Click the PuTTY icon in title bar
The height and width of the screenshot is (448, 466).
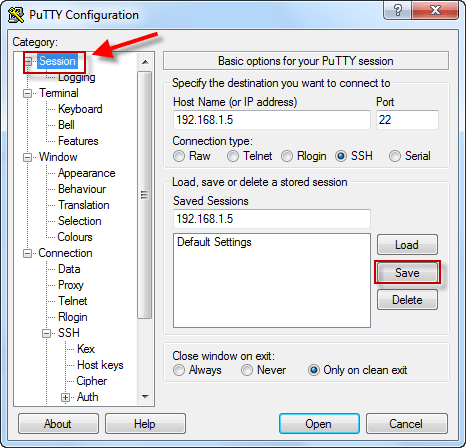tap(16, 15)
